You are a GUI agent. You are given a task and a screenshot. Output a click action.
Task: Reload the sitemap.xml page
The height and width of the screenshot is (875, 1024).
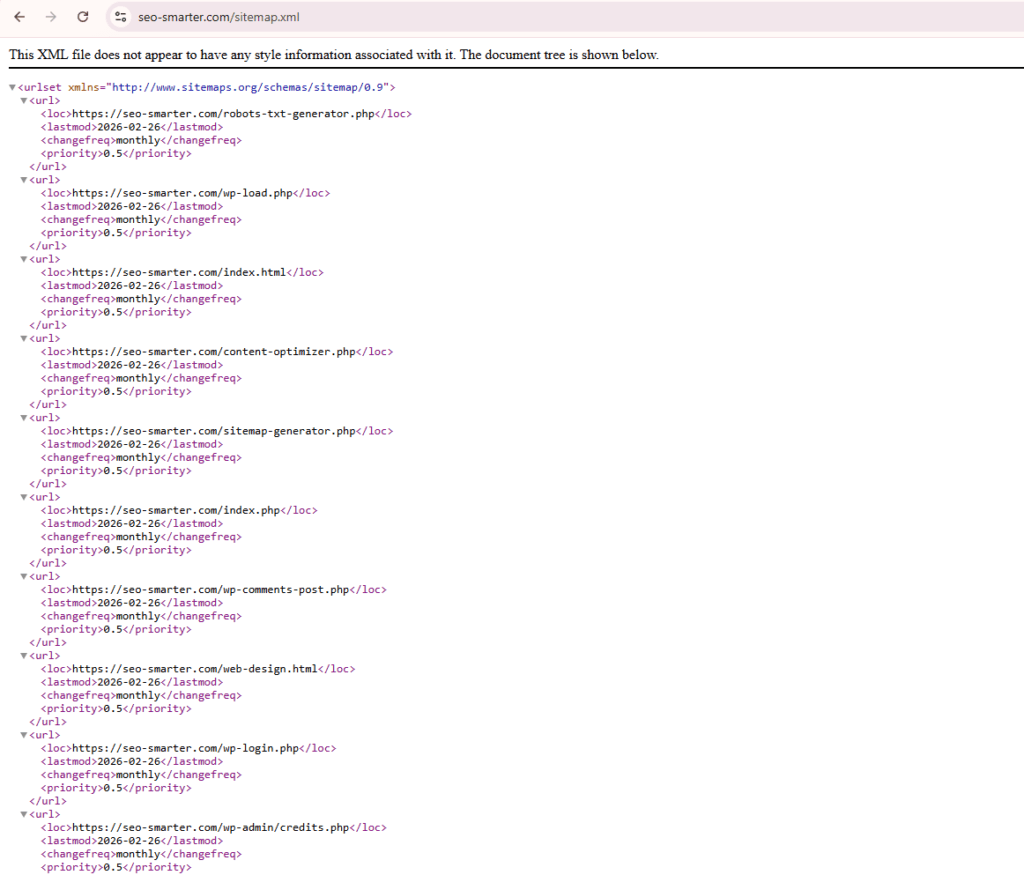coord(83,17)
